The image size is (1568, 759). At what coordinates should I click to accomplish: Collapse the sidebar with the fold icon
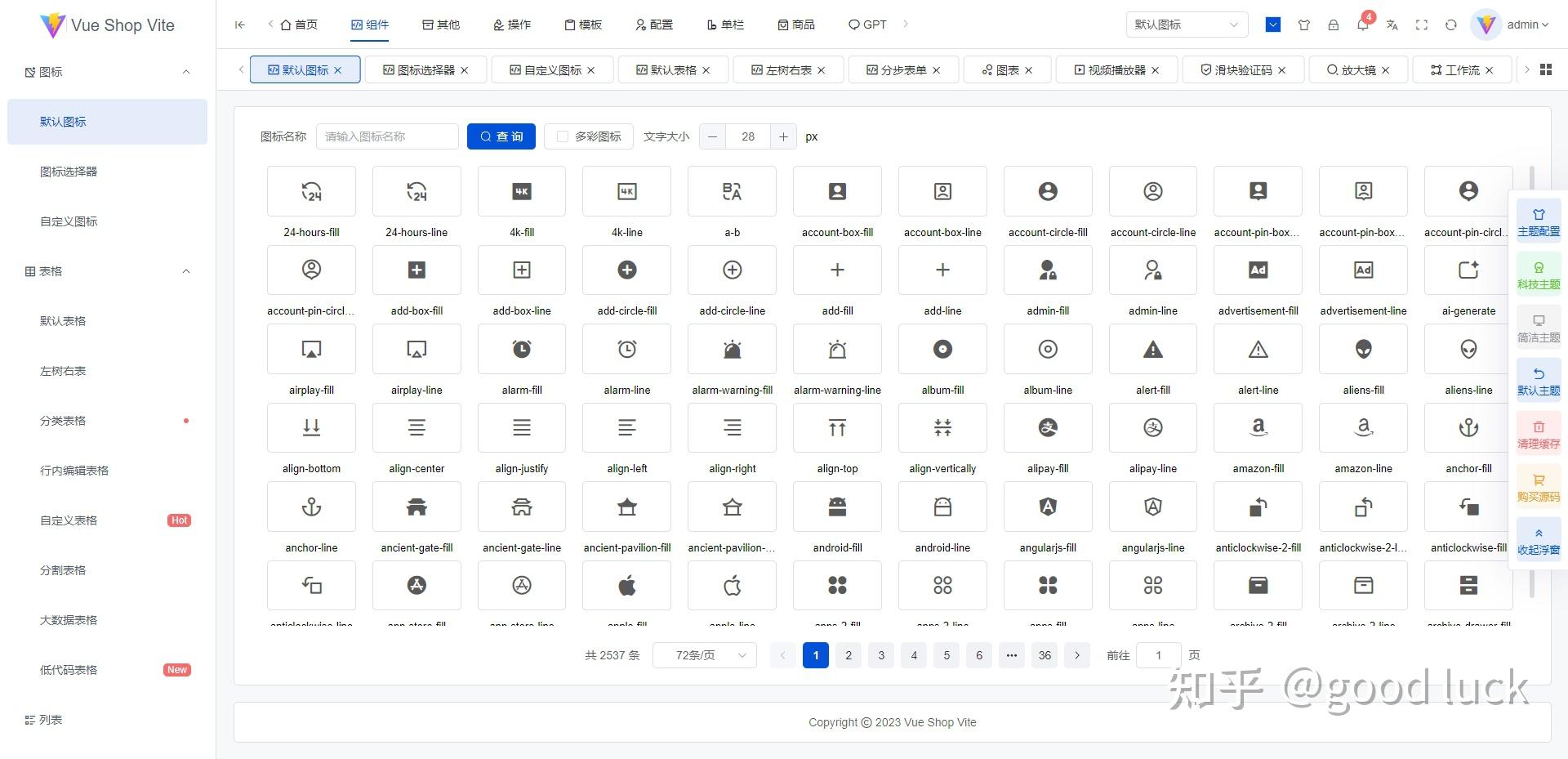point(239,25)
